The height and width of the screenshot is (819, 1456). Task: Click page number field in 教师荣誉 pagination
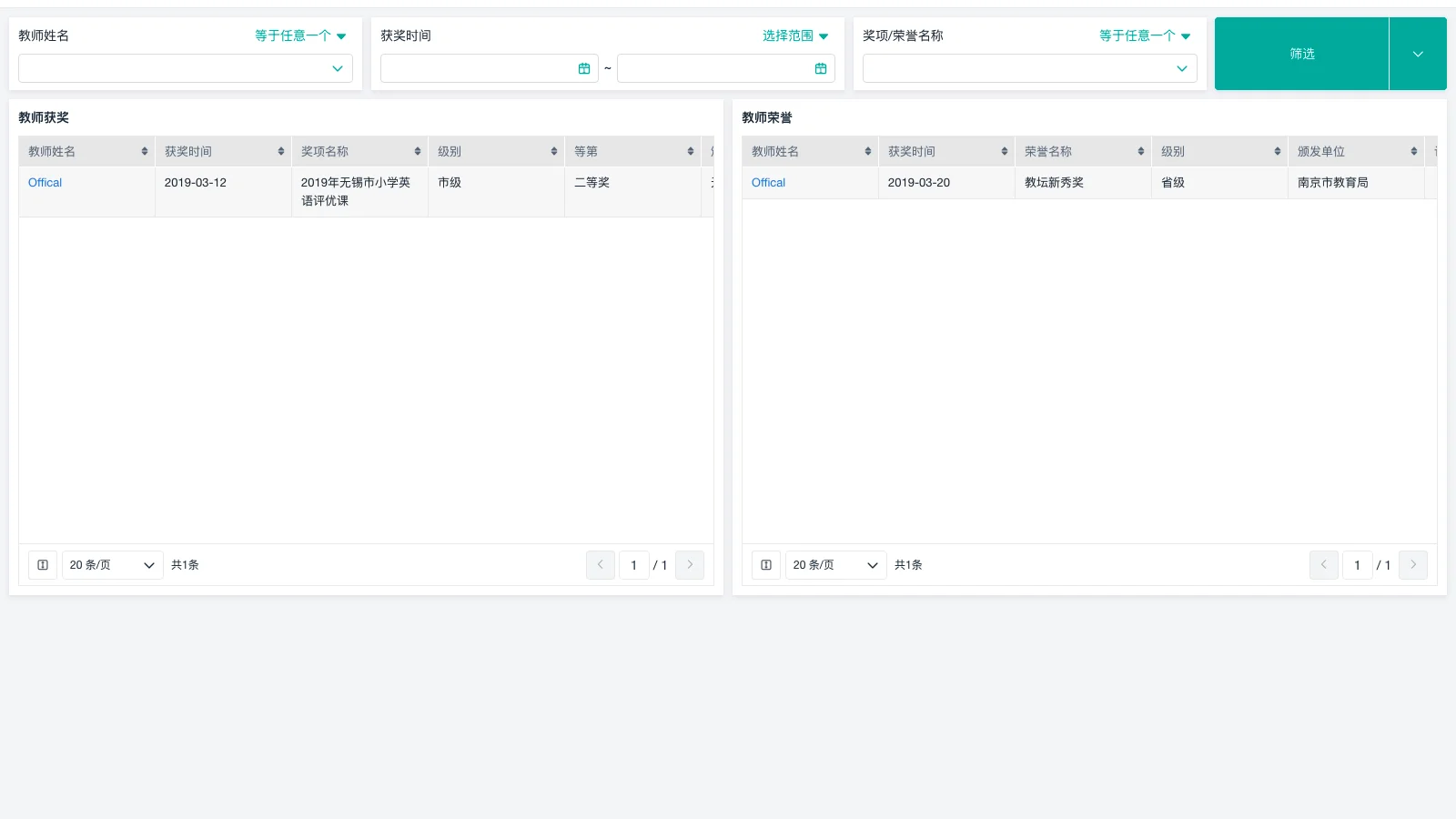1358,565
